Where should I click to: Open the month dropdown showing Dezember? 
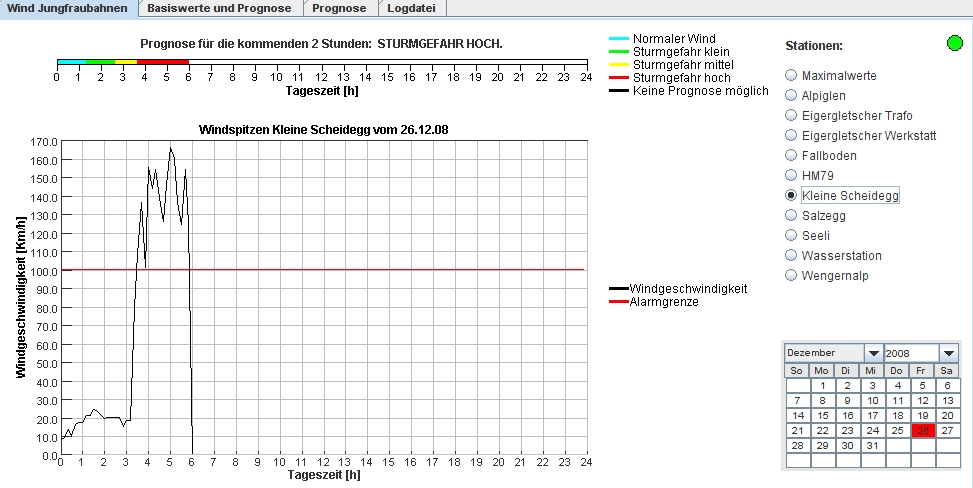click(873, 353)
